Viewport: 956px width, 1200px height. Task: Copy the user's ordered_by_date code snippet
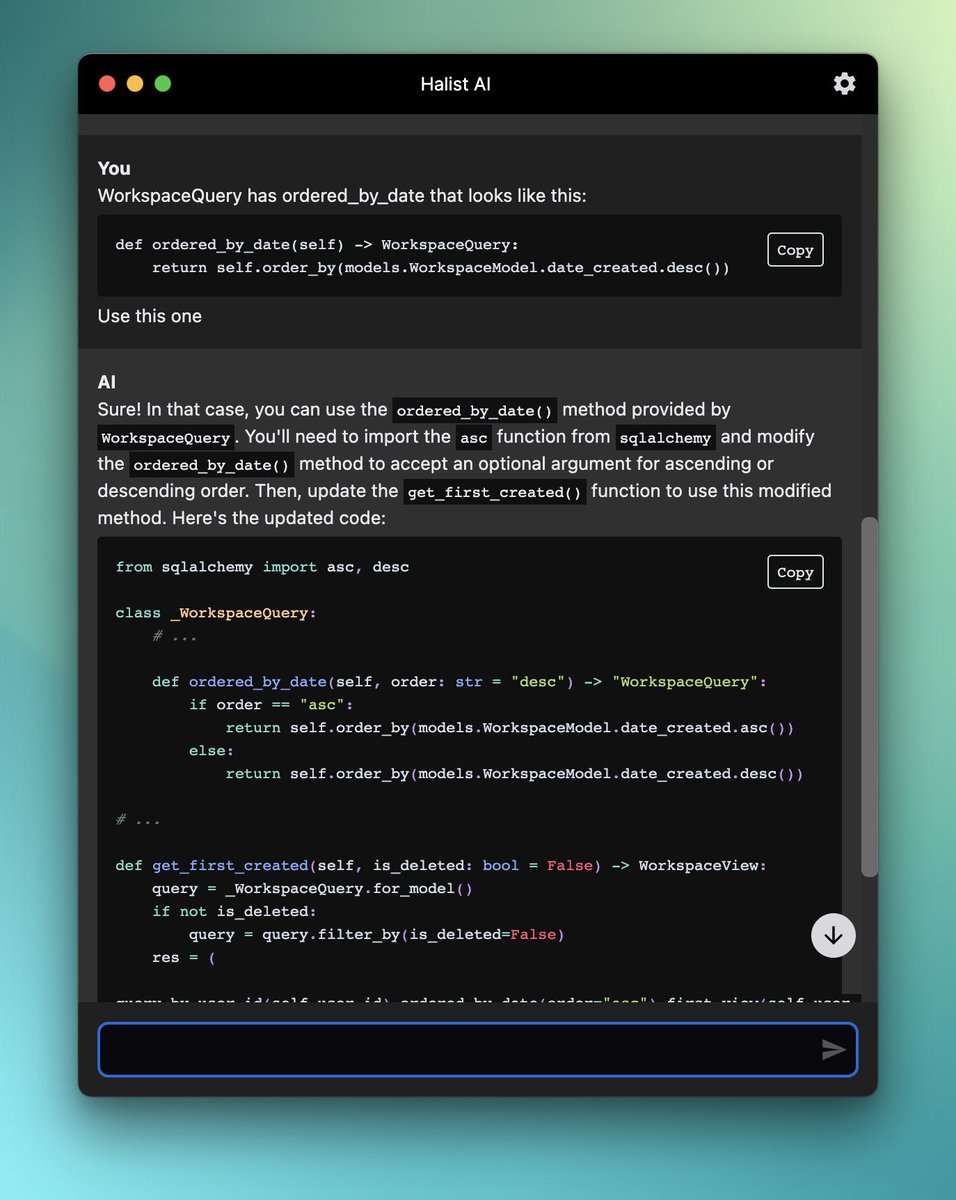[x=795, y=250]
